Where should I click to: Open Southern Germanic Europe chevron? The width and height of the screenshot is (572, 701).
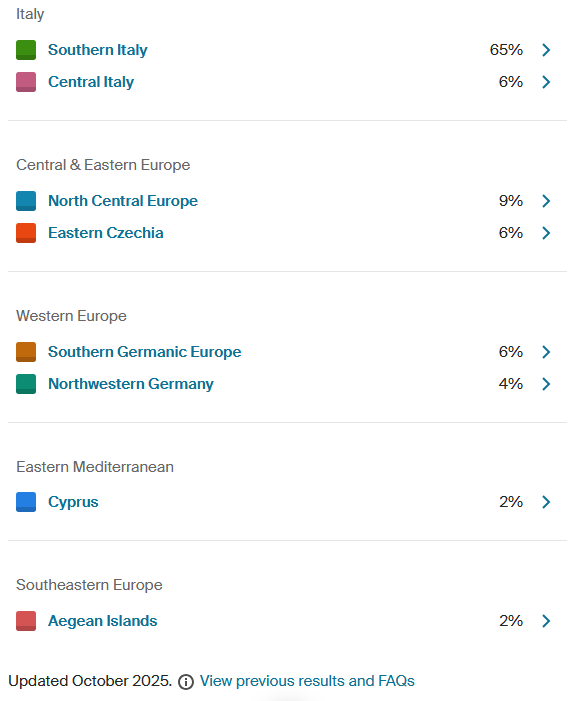(x=546, y=352)
